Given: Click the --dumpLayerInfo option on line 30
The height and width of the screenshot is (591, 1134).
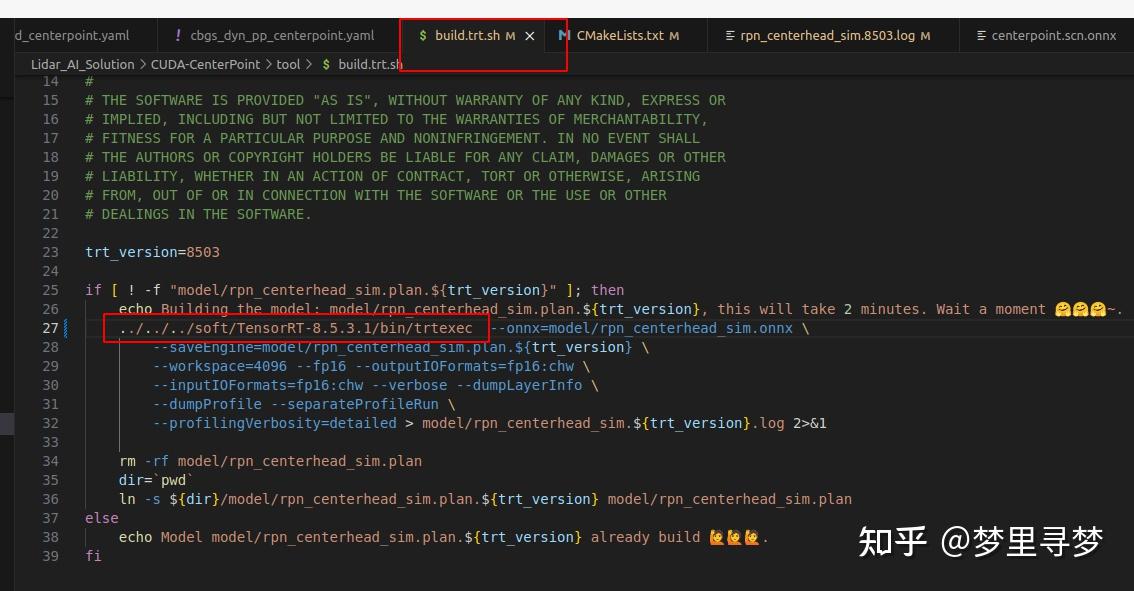Looking at the screenshot, I should 519,386.
